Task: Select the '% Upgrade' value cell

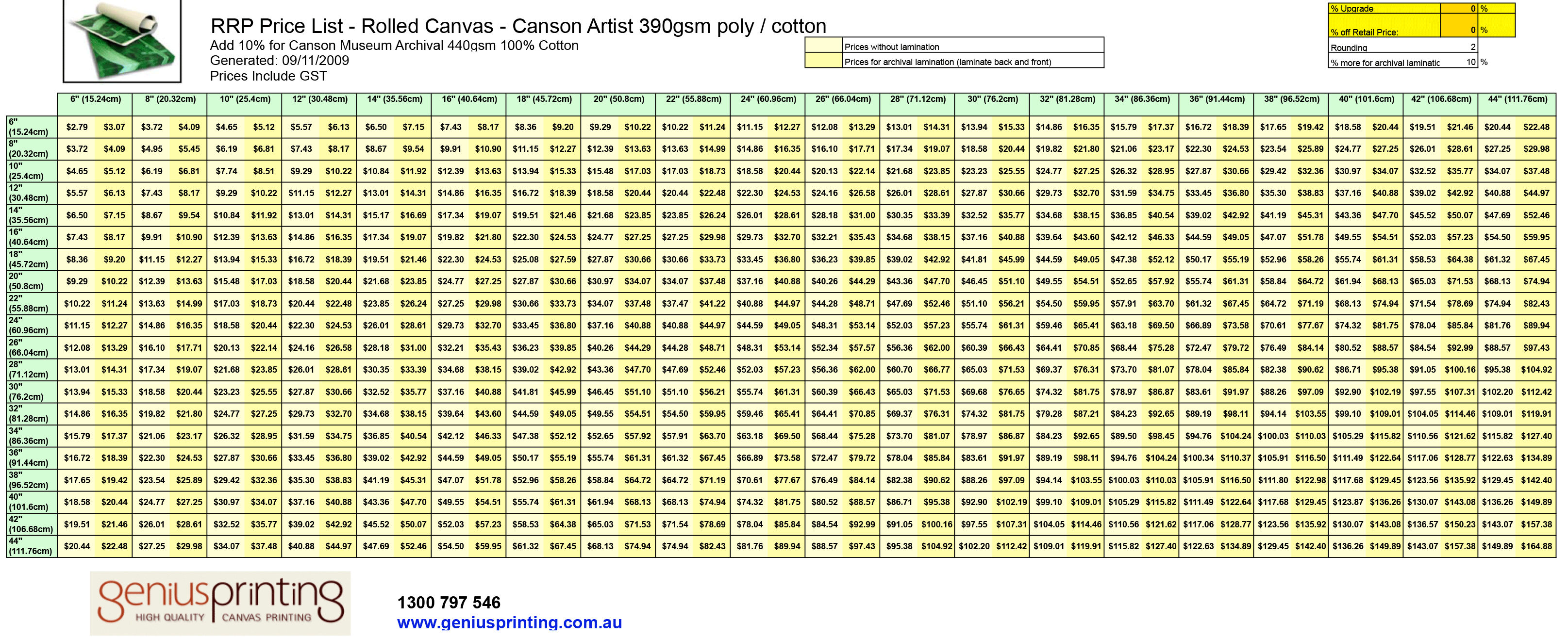Action: (x=1458, y=9)
